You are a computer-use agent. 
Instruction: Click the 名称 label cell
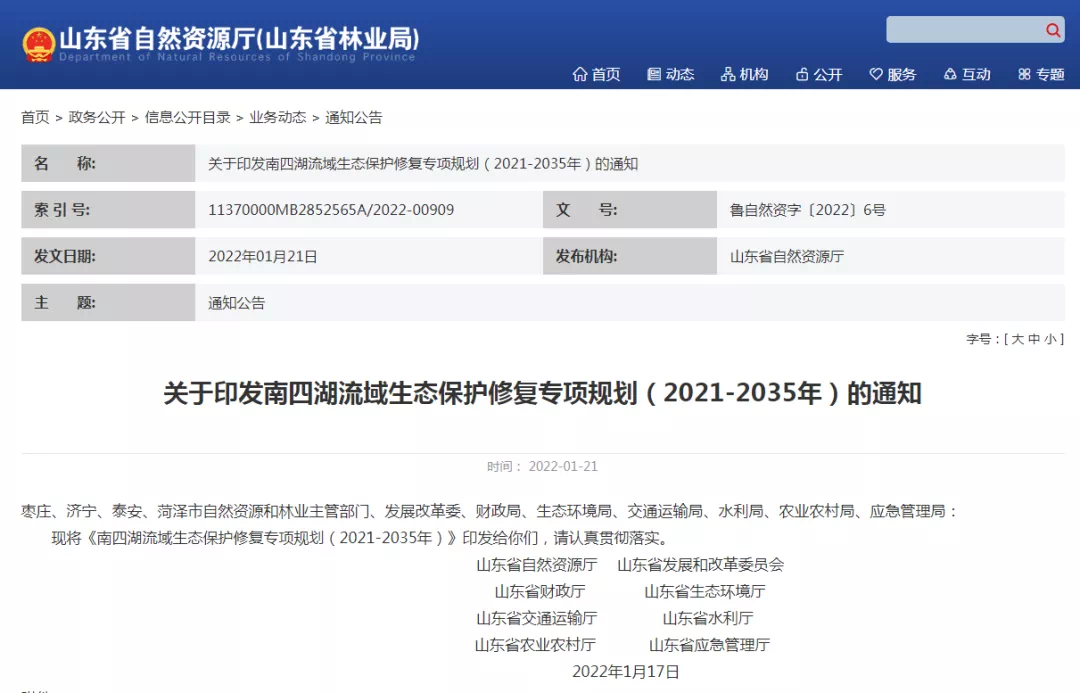[108, 163]
